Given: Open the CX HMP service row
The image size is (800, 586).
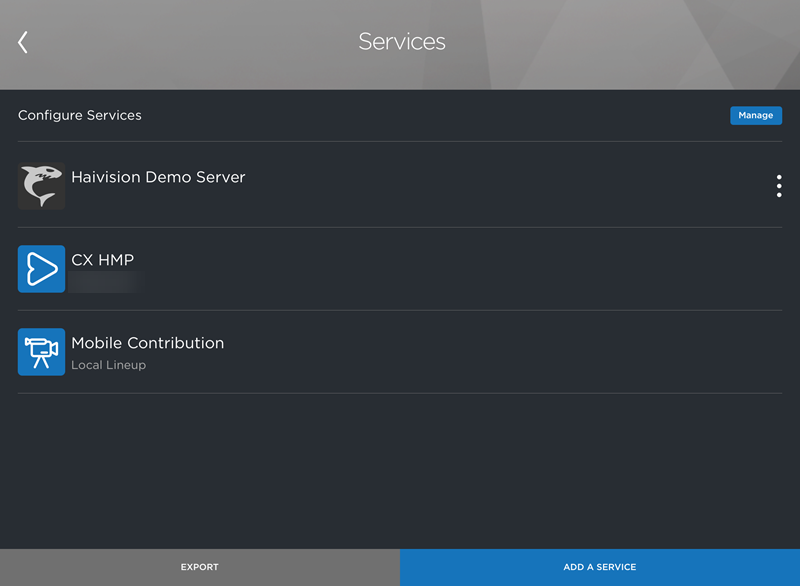Looking at the screenshot, I should (x=400, y=269).
